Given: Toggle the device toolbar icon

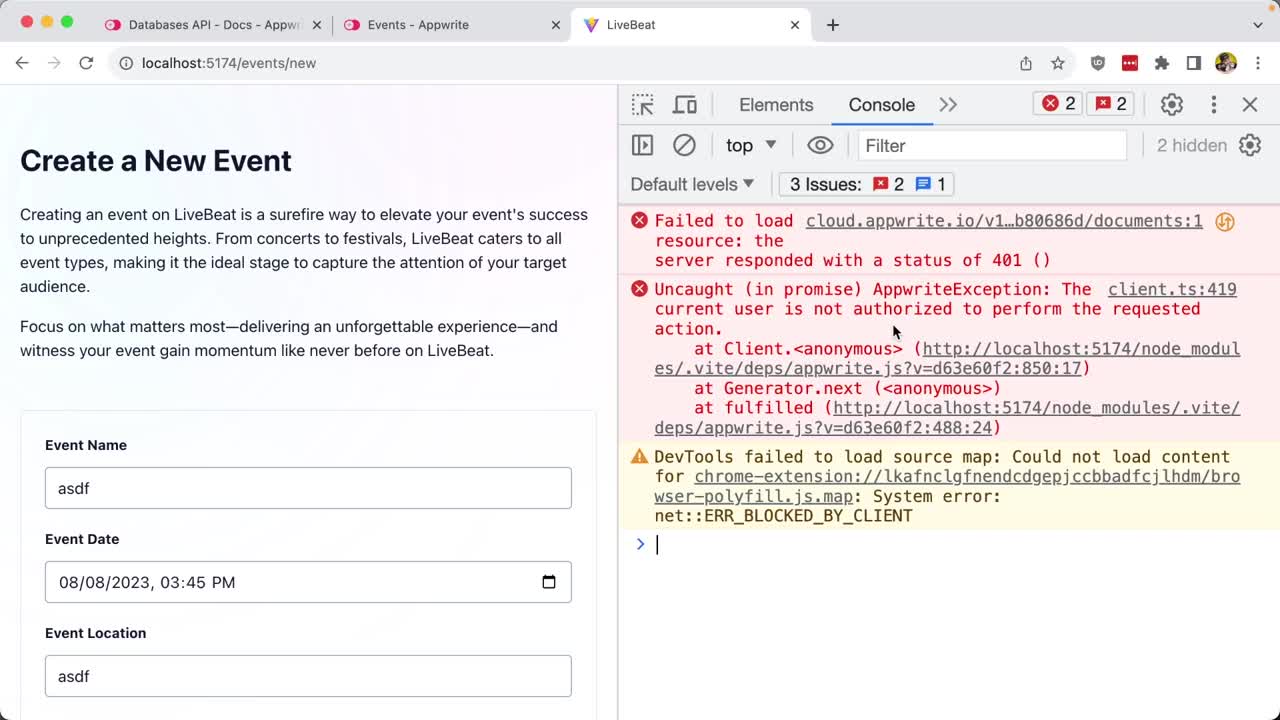Looking at the screenshot, I should pyautogui.click(x=685, y=105).
